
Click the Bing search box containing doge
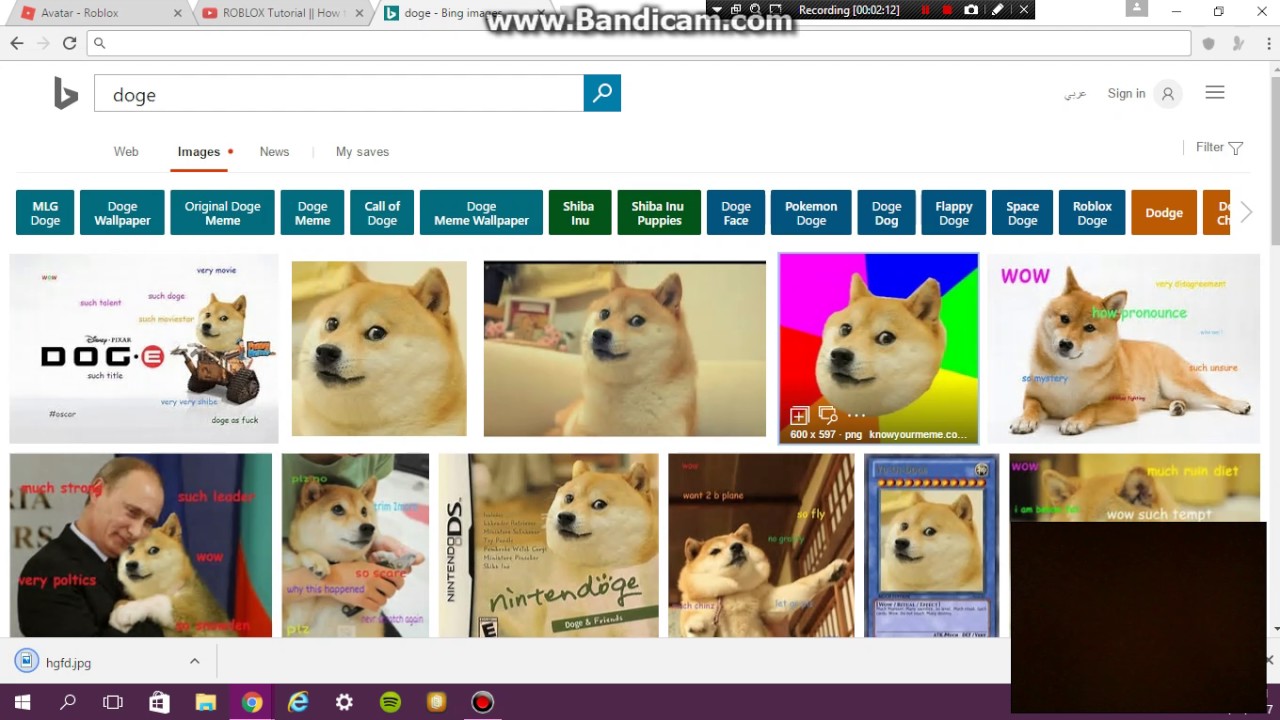[339, 93]
